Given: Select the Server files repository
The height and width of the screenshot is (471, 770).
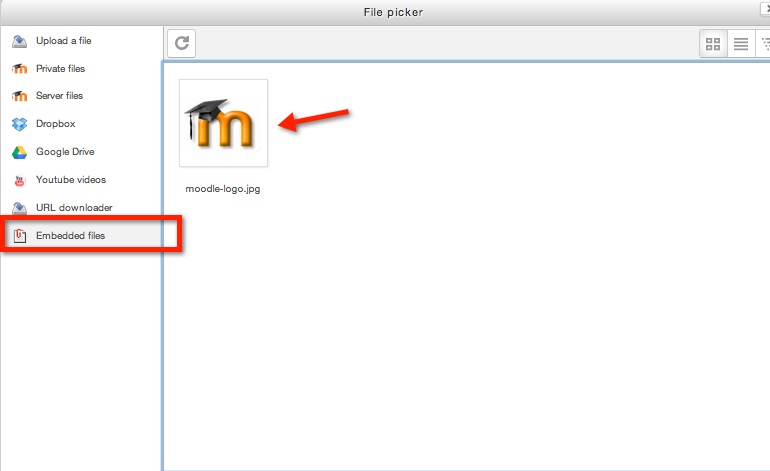Looking at the screenshot, I should [x=59, y=96].
